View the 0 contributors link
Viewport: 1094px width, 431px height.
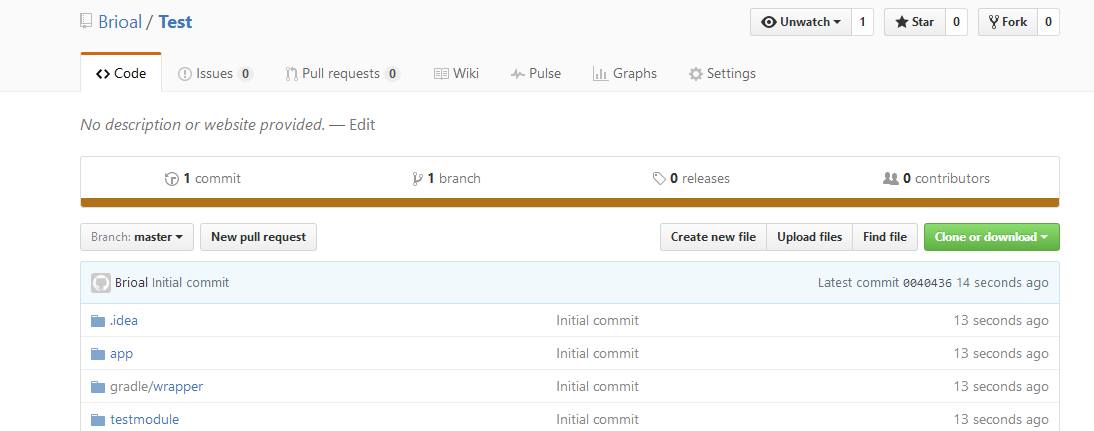[936, 179]
